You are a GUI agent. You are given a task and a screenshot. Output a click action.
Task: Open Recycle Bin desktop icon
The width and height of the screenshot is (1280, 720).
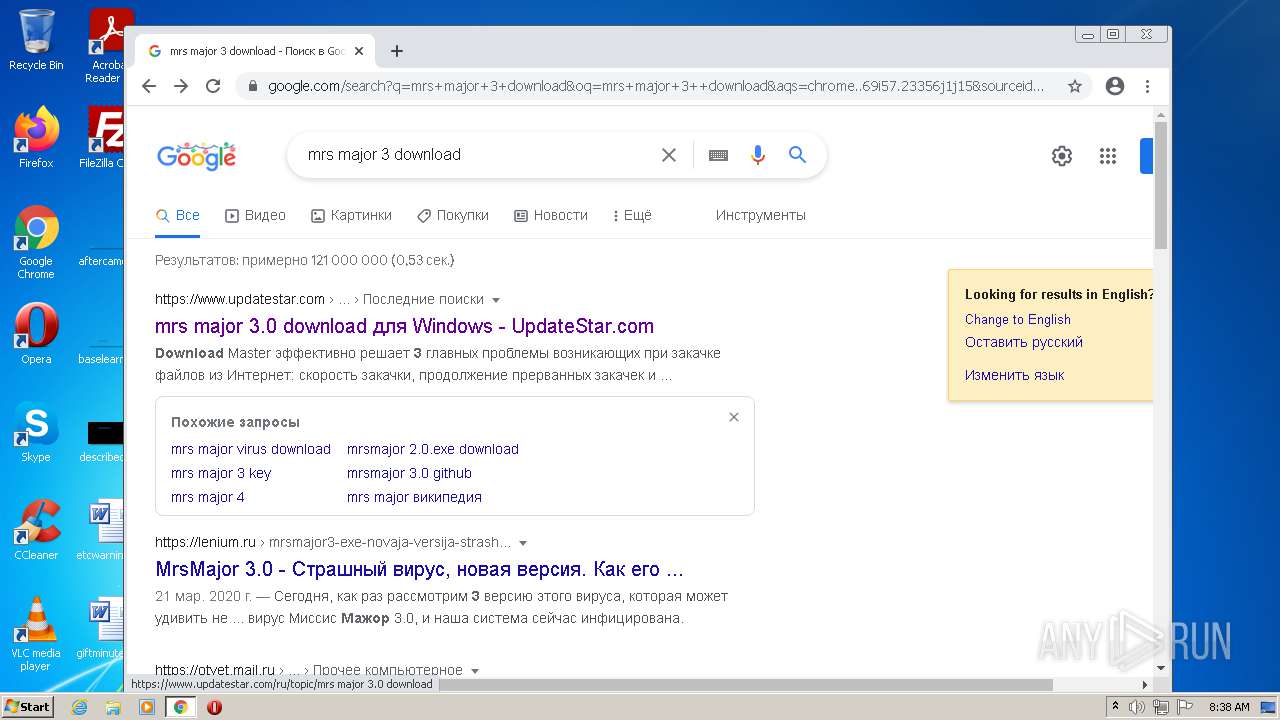pos(36,41)
